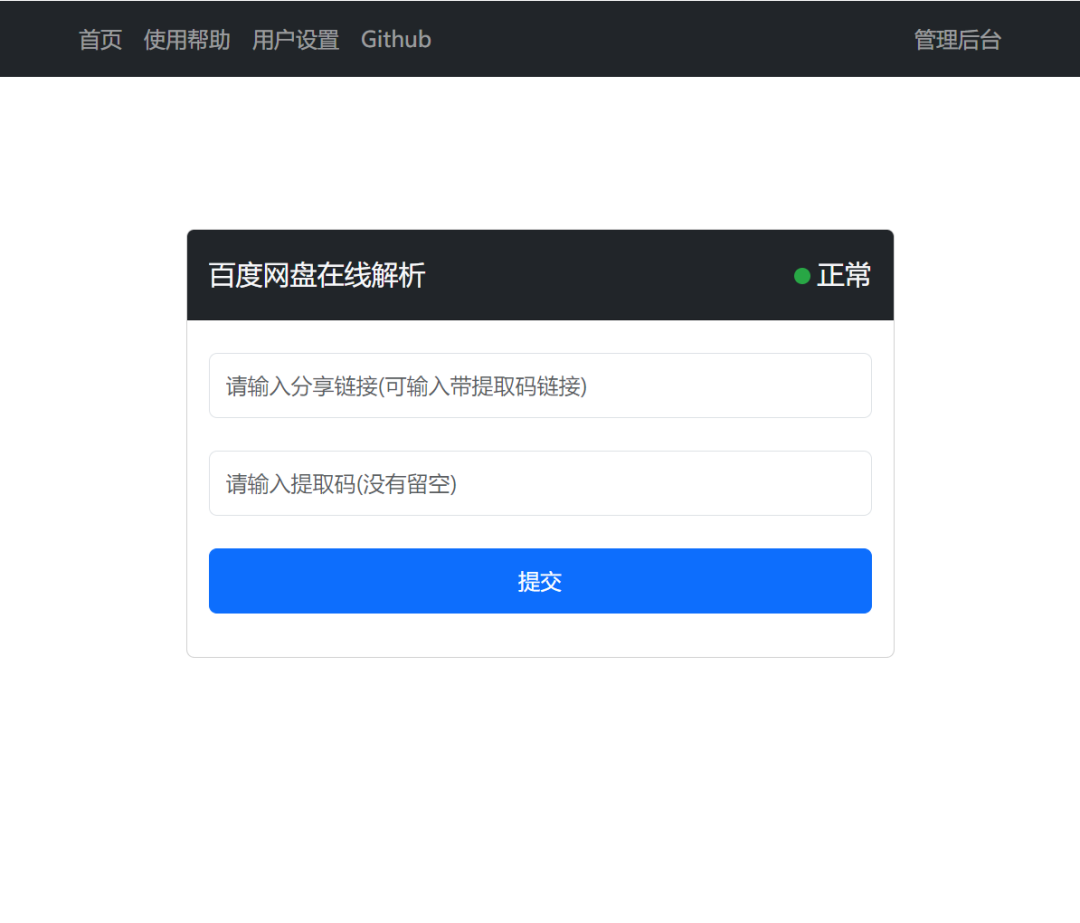Open the Github link in navbar

coord(396,40)
